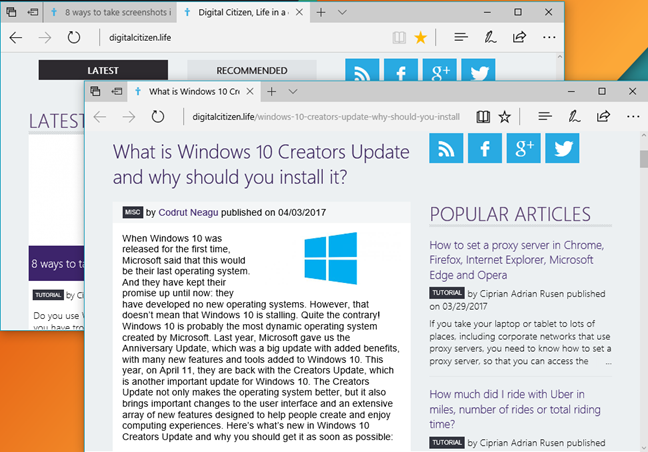The image size is (648, 452).
Task: Click the article URL address bar in front window
Action: point(326,117)
